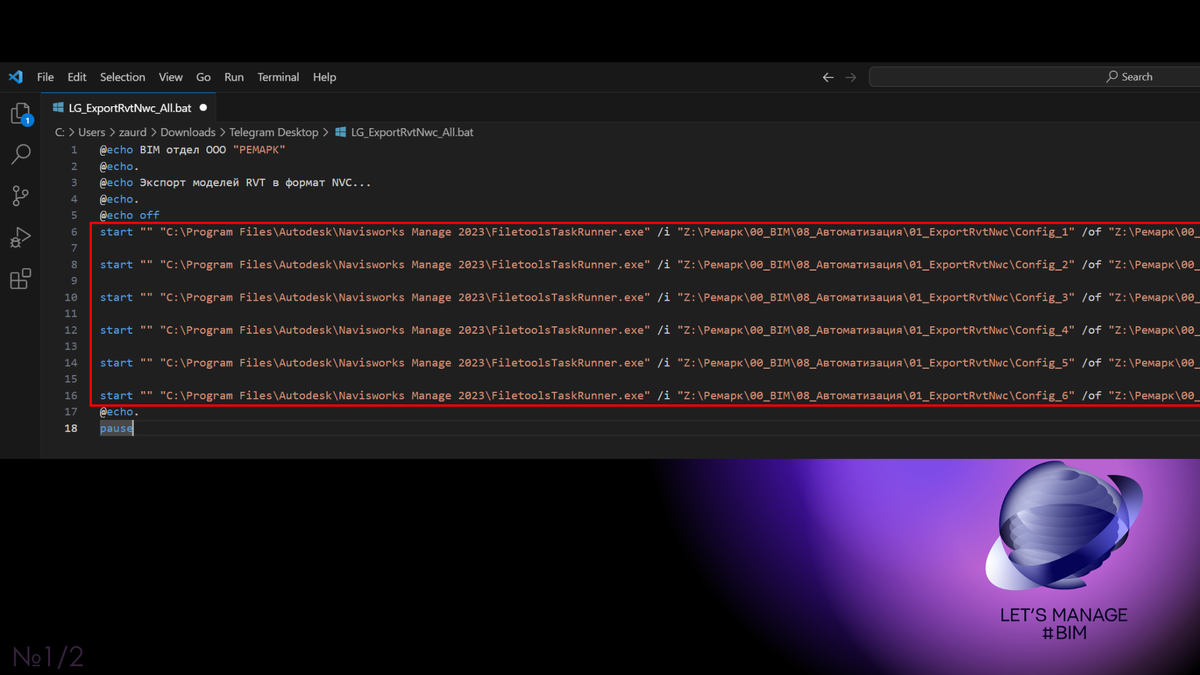The image size is (1200, 675).
Task: Go back with the left arrow
Action: coord(828,77)
